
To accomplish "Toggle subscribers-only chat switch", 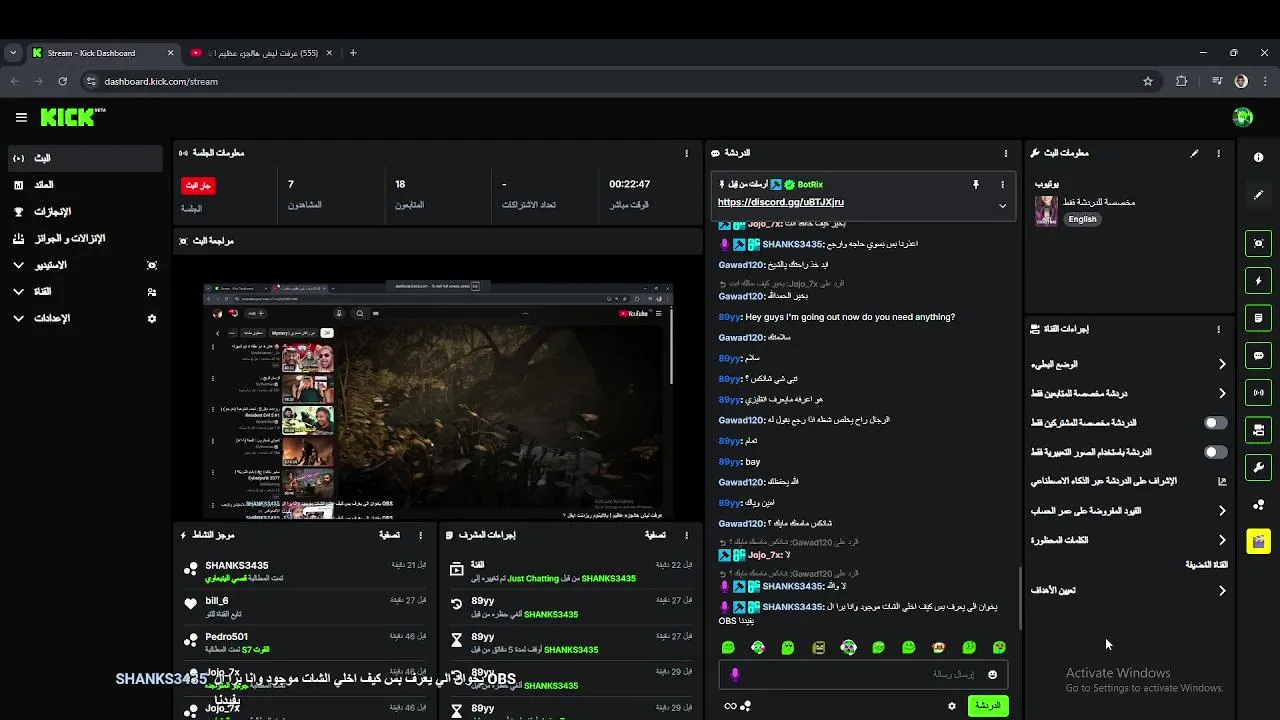I will tap(1215, 423).
